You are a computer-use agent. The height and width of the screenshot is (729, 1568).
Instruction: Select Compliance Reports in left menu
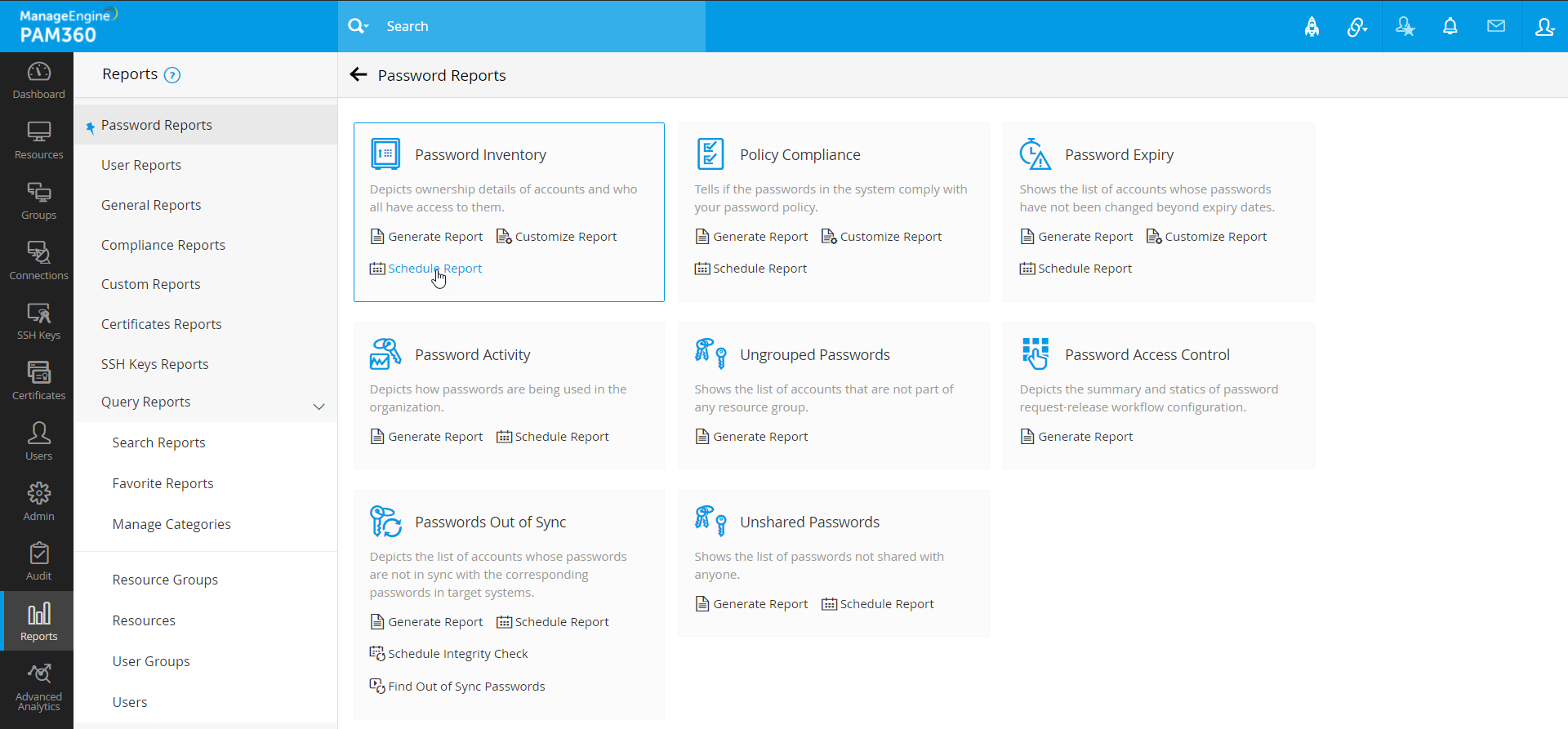(163, 245)
